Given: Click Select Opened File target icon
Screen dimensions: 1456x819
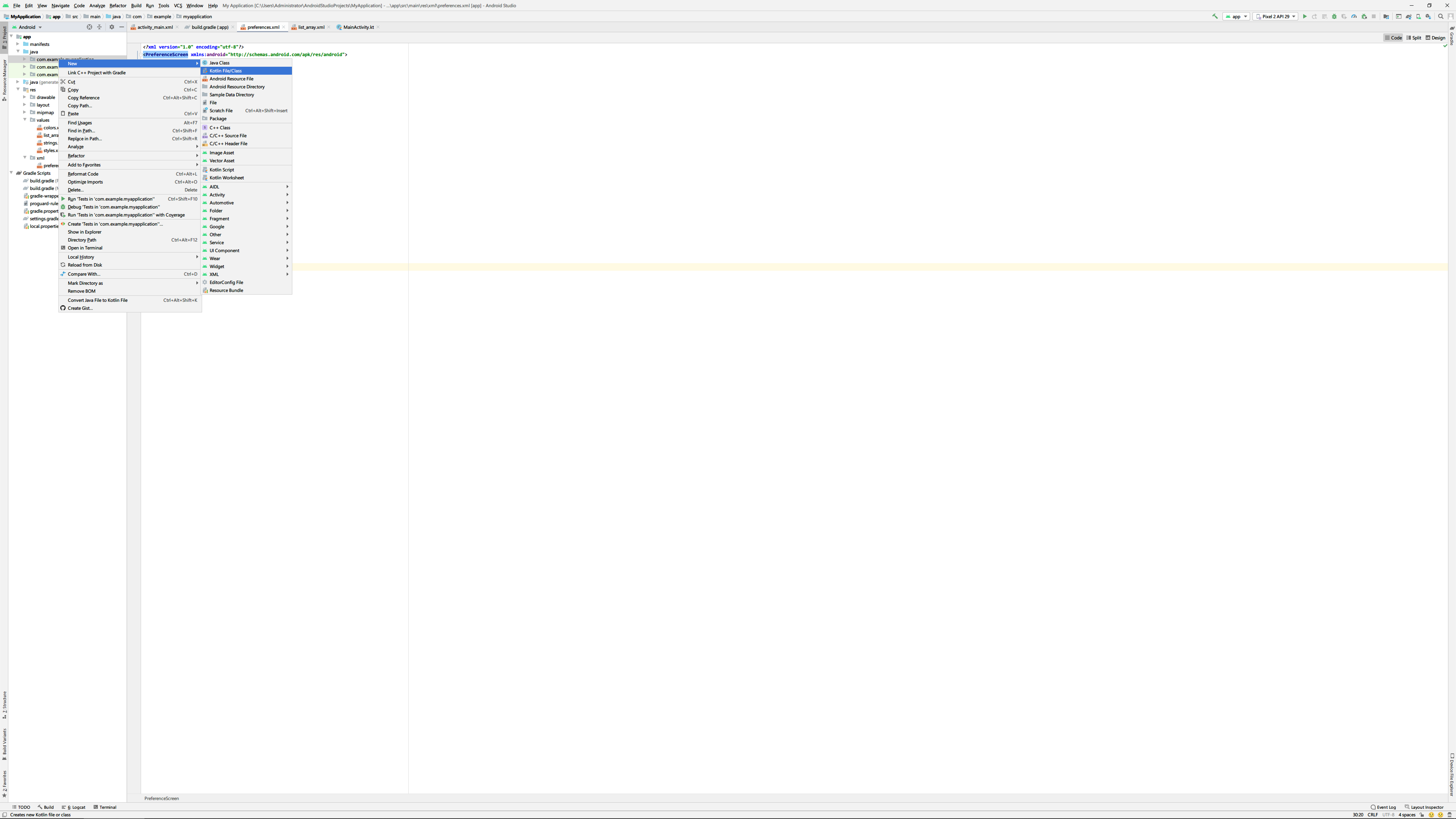Looking at the screenshot, I should (89, 27).
